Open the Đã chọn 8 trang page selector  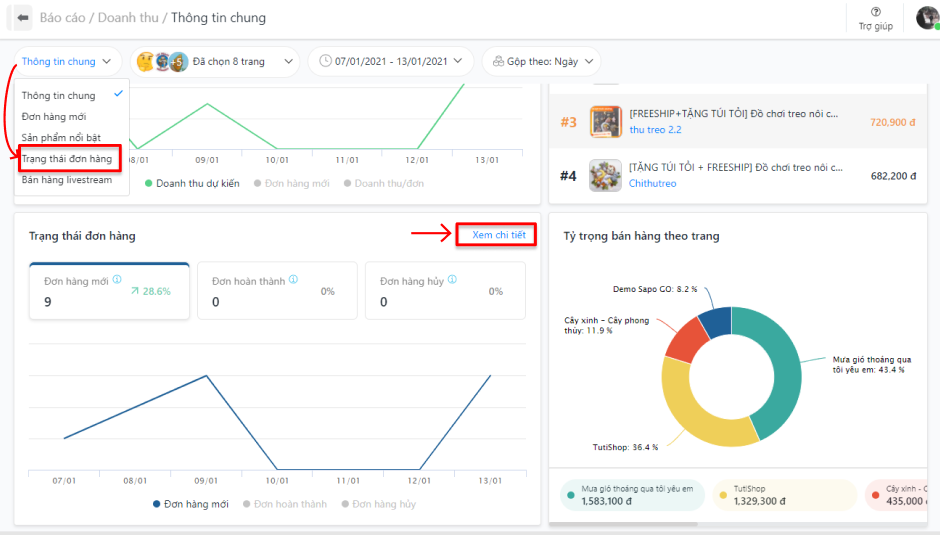tap(215, 61)
